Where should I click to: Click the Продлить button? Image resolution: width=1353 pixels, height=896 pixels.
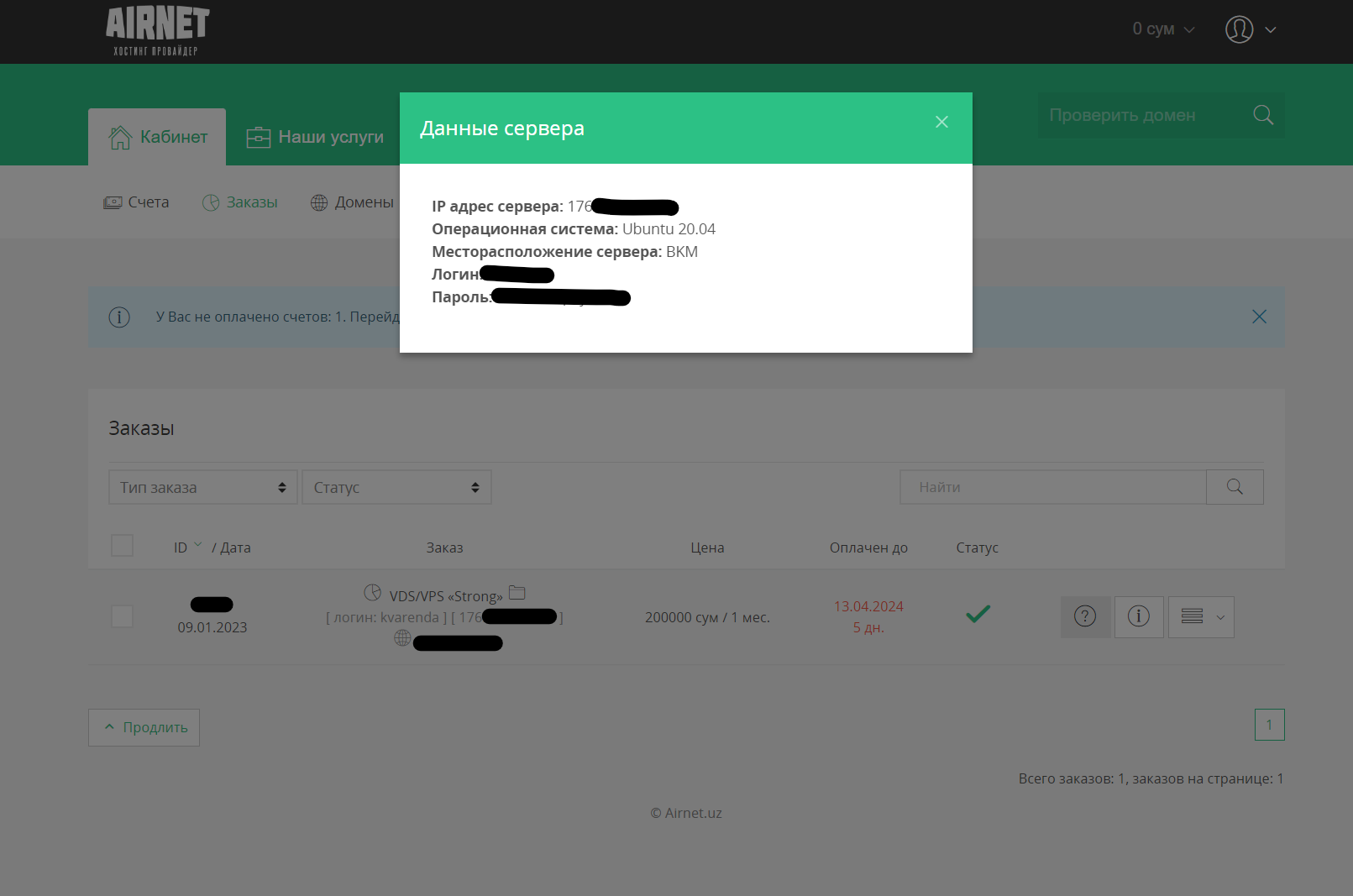[x=144, y=726]
